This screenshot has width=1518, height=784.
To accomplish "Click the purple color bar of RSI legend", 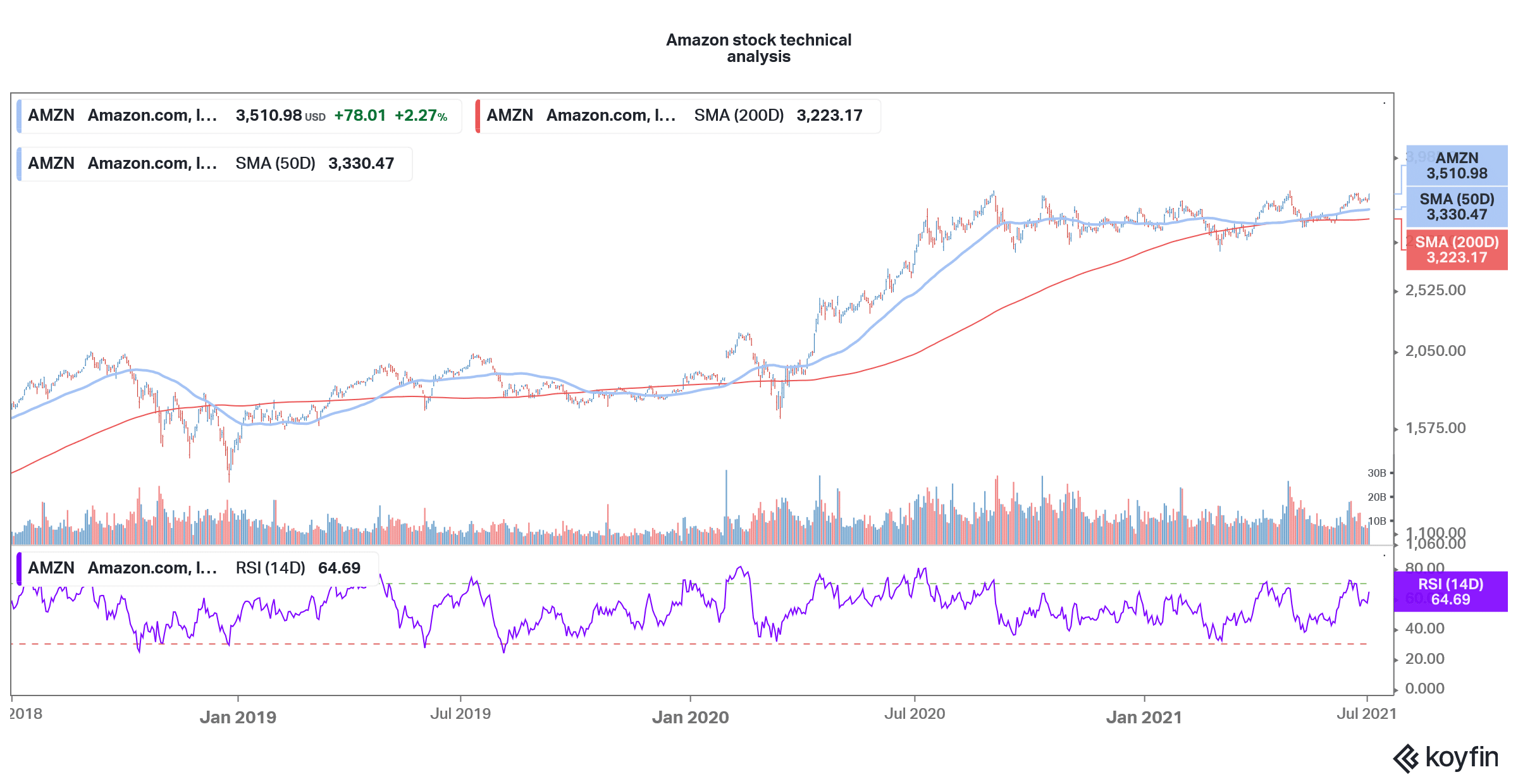I will point(19,568).
